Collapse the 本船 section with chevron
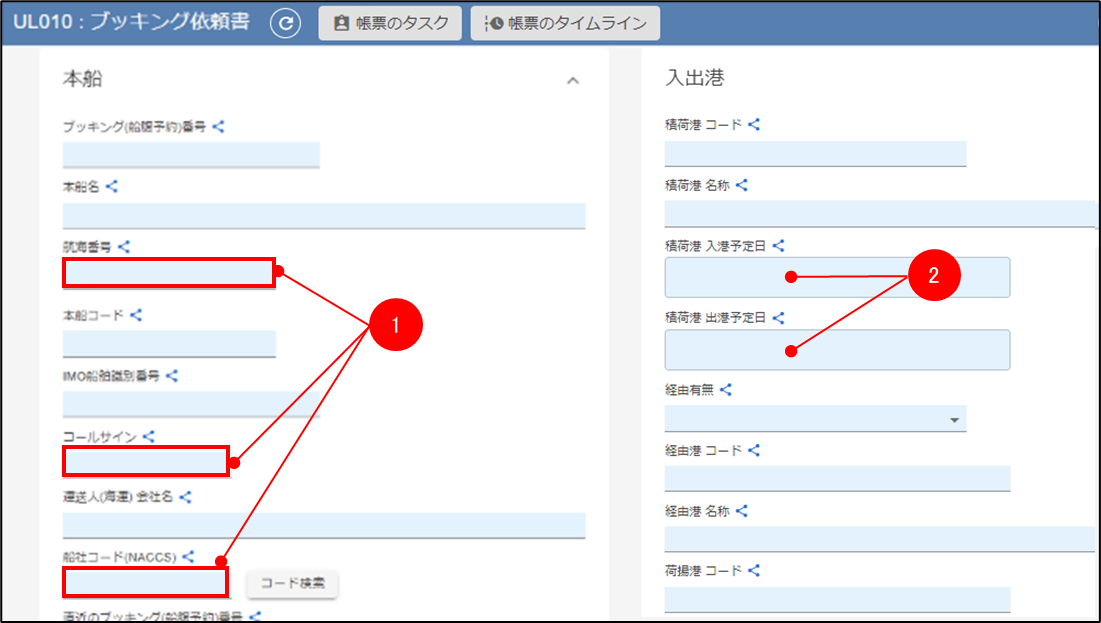 click(x=573, y=81)
